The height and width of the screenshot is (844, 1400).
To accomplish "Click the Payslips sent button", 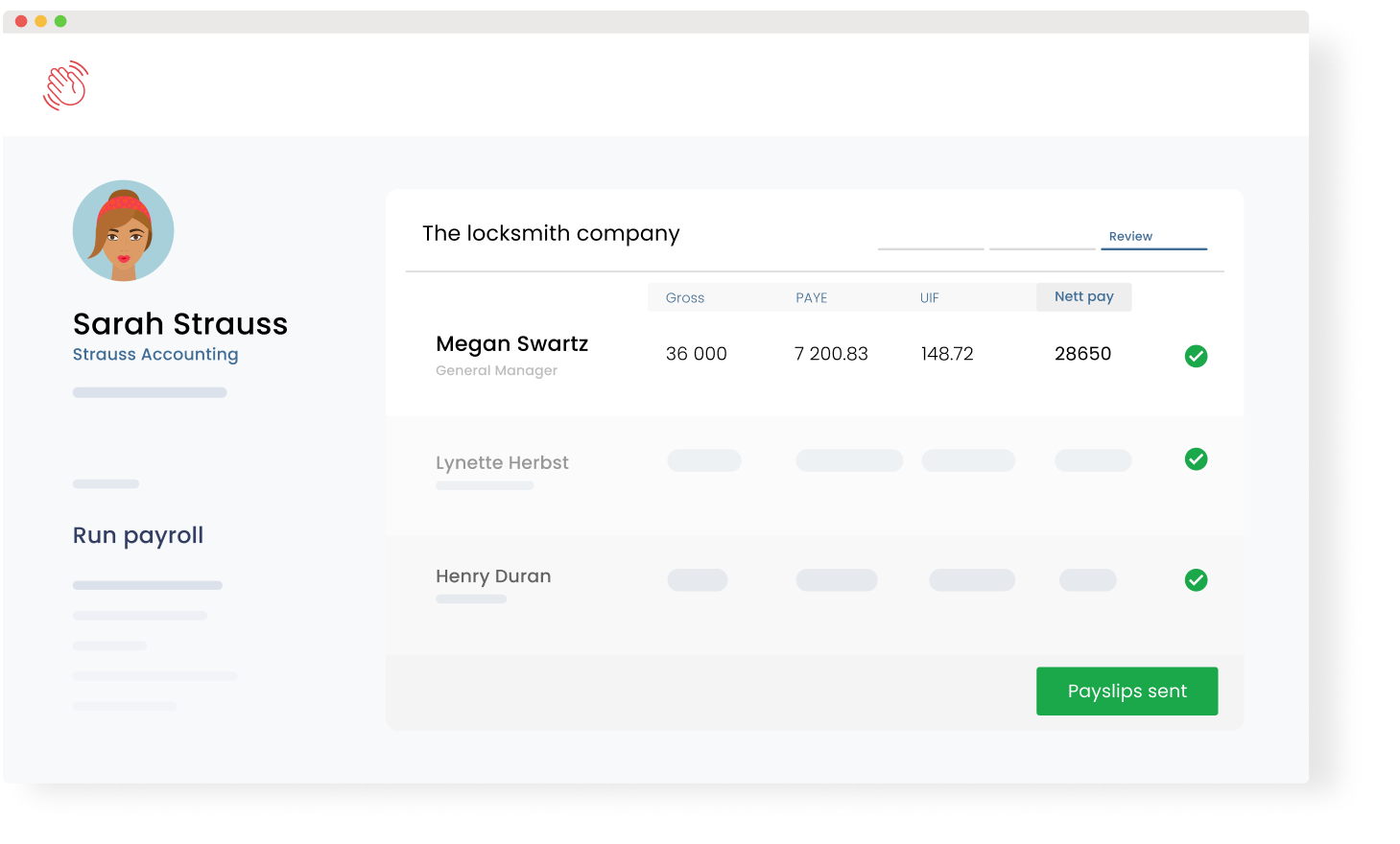I will coord(1127,691).
